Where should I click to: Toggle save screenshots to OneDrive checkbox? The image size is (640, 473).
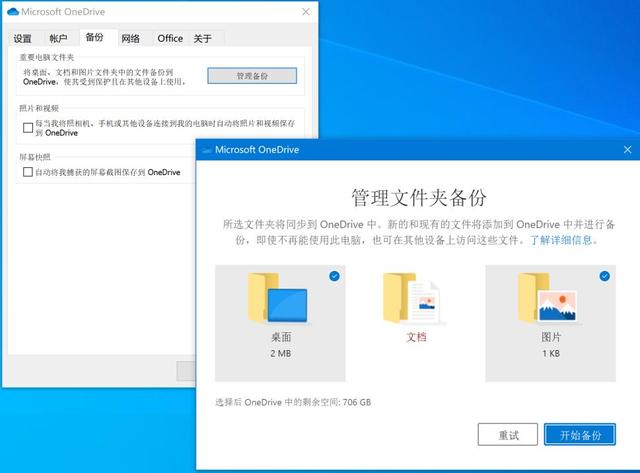pos(28,172)
